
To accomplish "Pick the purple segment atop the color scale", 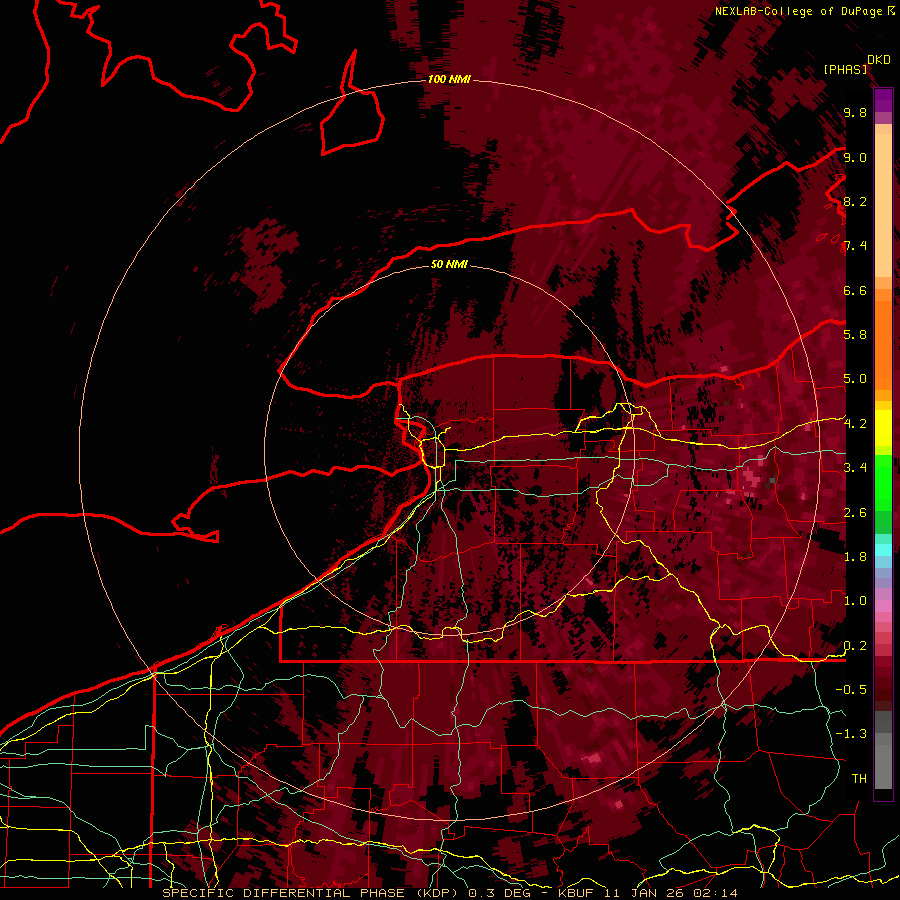I will (x=883, y=100).
